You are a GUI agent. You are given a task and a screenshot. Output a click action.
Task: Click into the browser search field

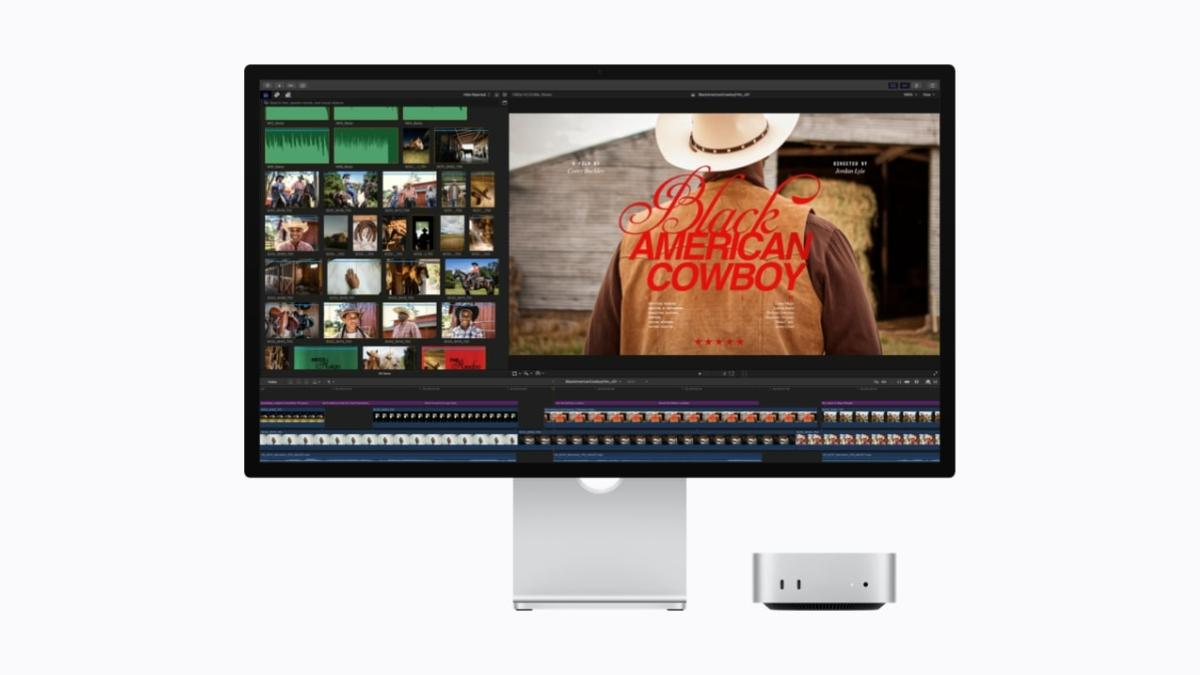click(380, 102)
